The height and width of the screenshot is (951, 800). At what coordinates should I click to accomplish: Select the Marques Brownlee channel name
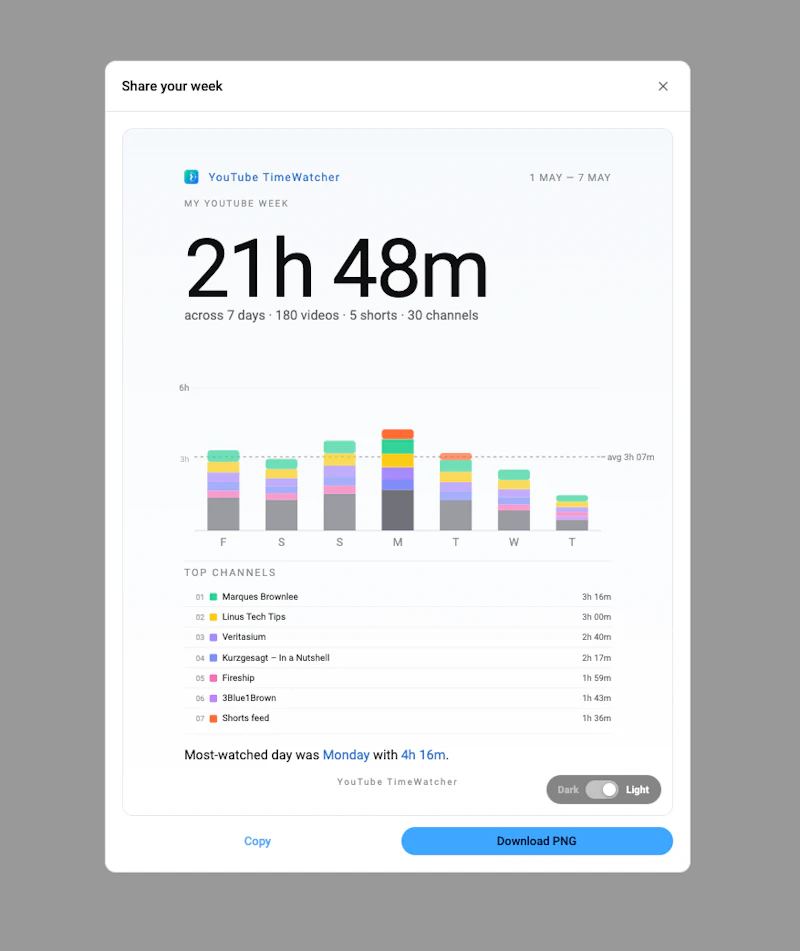pos(260,597)
